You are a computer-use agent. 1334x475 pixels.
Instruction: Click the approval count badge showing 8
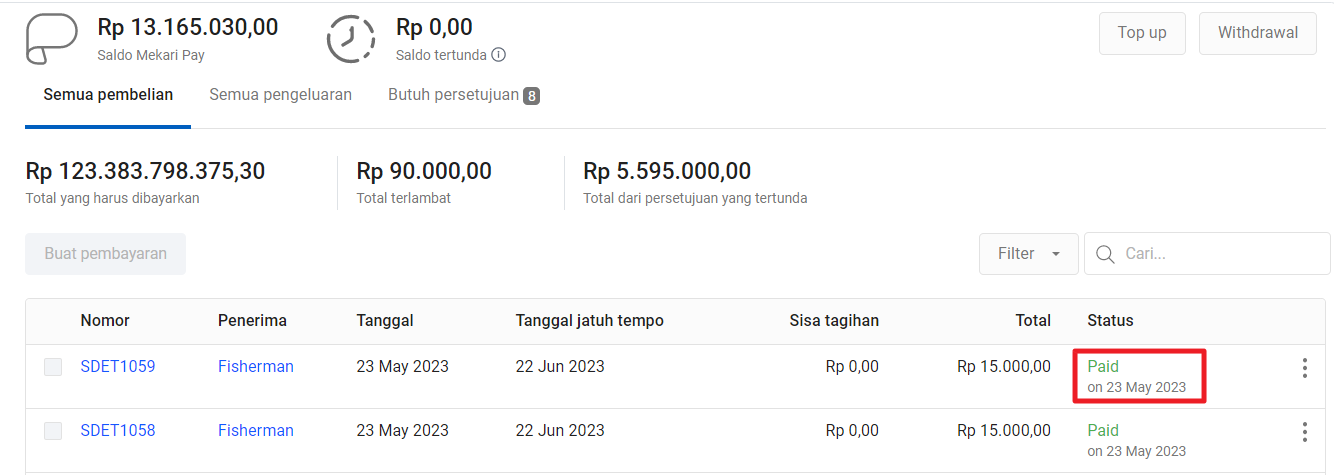(x=532, y=96)
